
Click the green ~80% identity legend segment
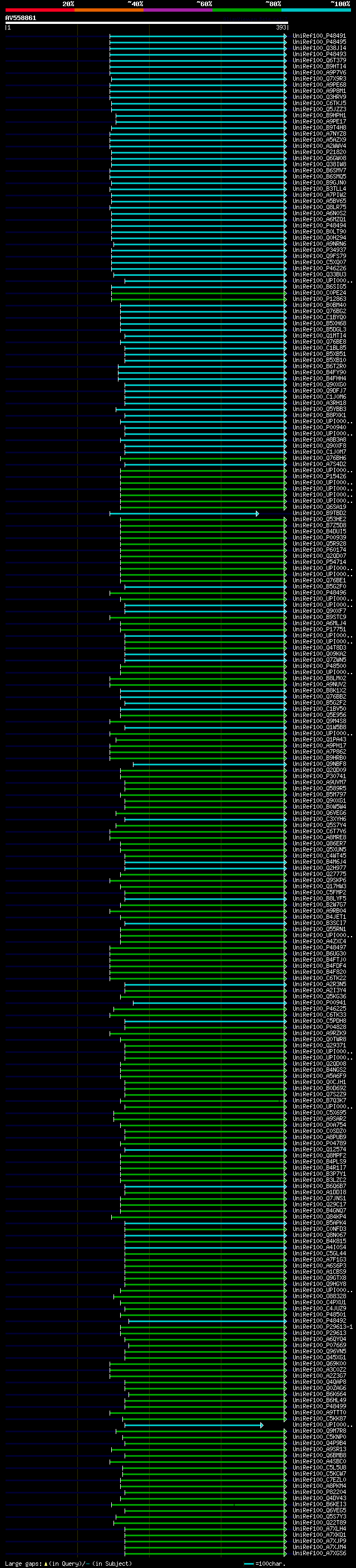pyautogui.click(x=247, y=10)
